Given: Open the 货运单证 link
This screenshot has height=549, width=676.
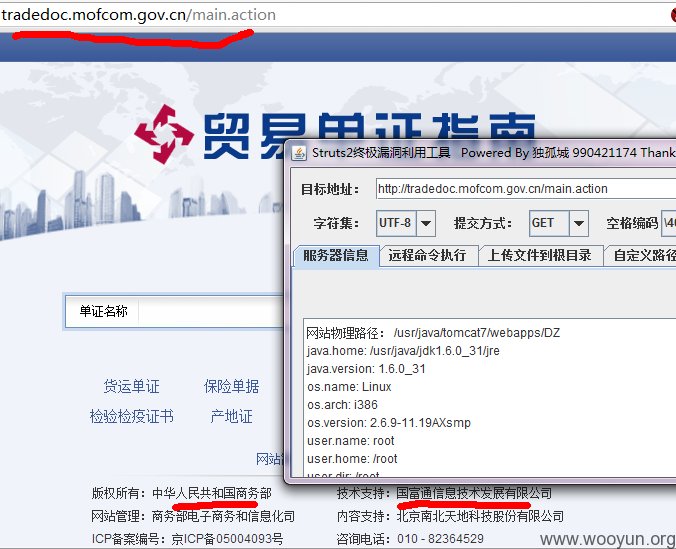Looking at the screenshot, I should click(x=131, y=386).
